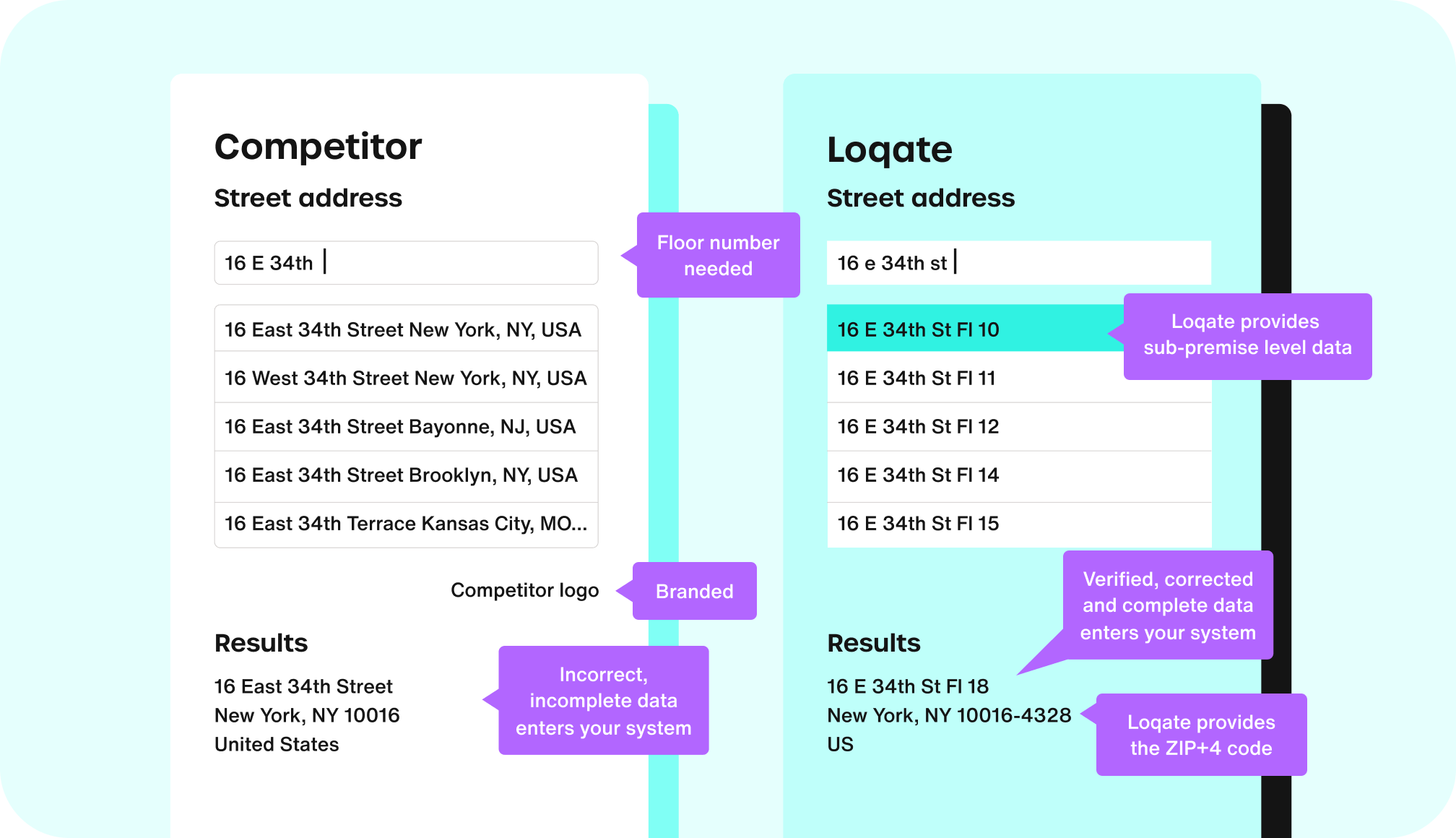Select '16 East 34th Street Brooklyn, NY, USA'
This screenshot has width=1456, height=838.
395,473
